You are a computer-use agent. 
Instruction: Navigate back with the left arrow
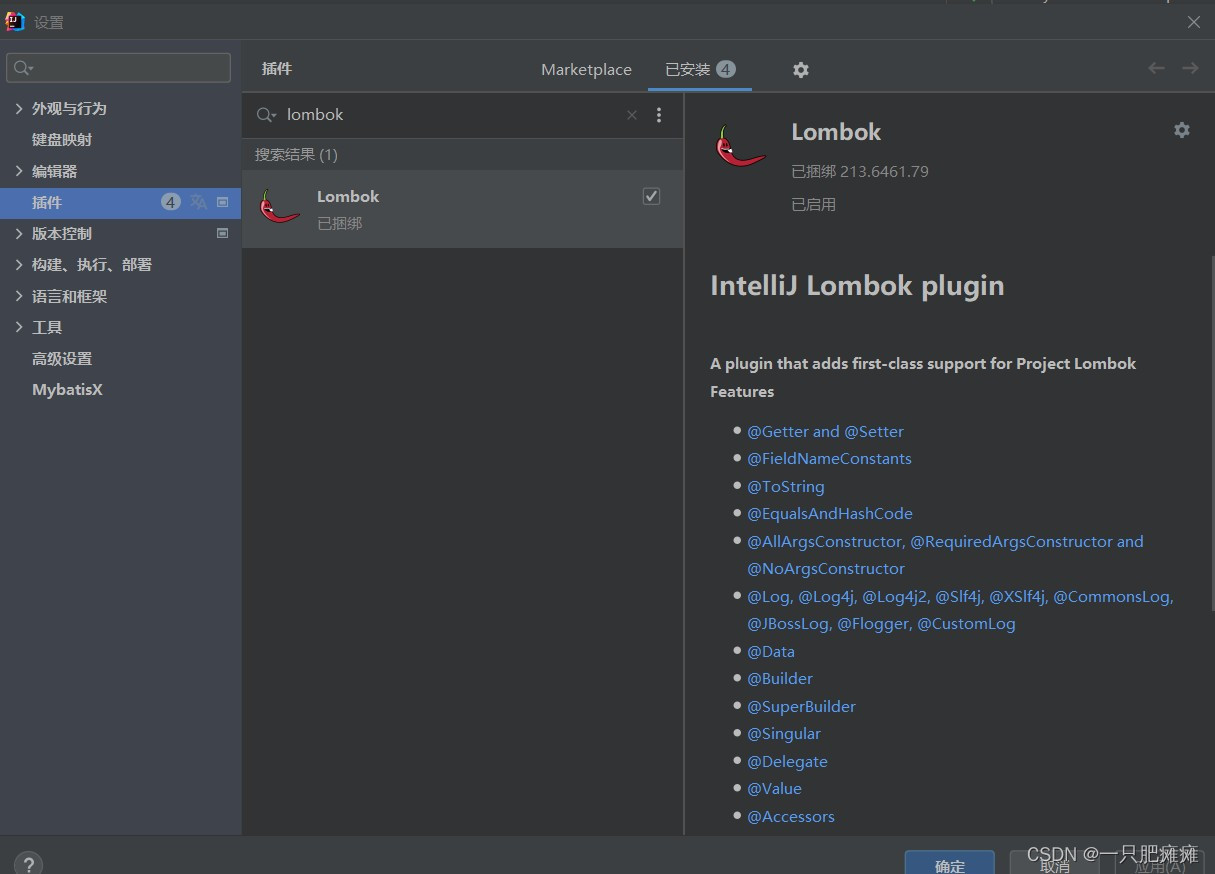[x=1156, y=68]
